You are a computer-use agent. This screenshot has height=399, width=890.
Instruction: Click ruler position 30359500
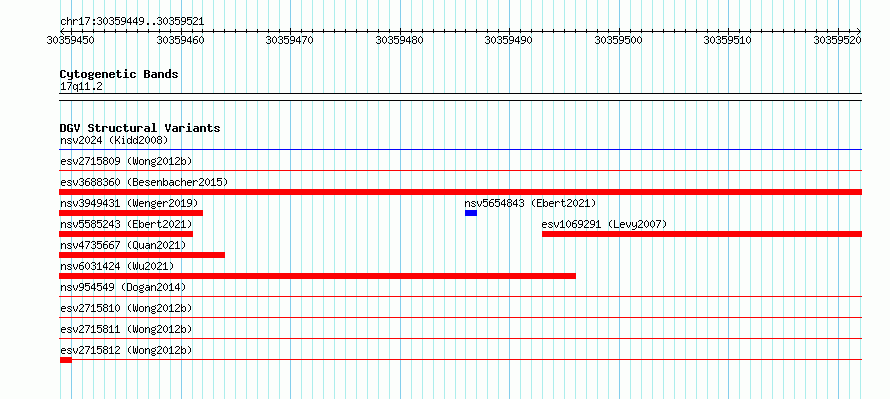[618, 40]
